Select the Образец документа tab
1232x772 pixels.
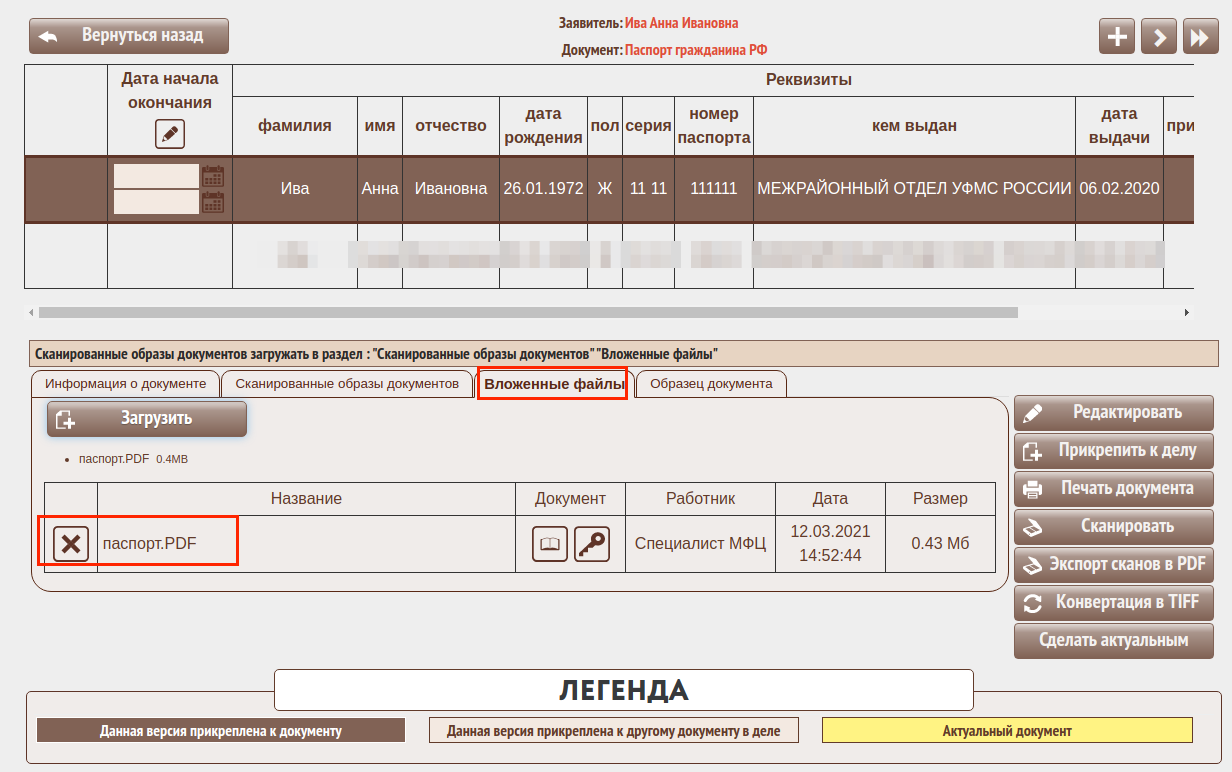point(711,384)
